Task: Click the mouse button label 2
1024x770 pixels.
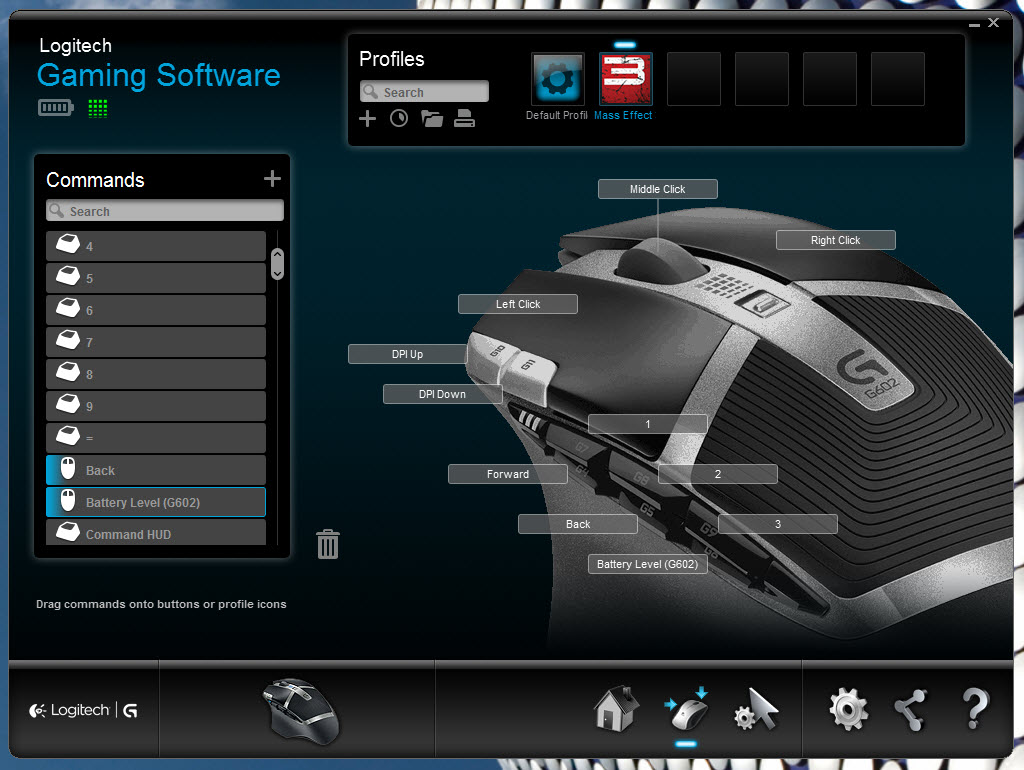Action: pyautogui.click(x=718, y=474)
